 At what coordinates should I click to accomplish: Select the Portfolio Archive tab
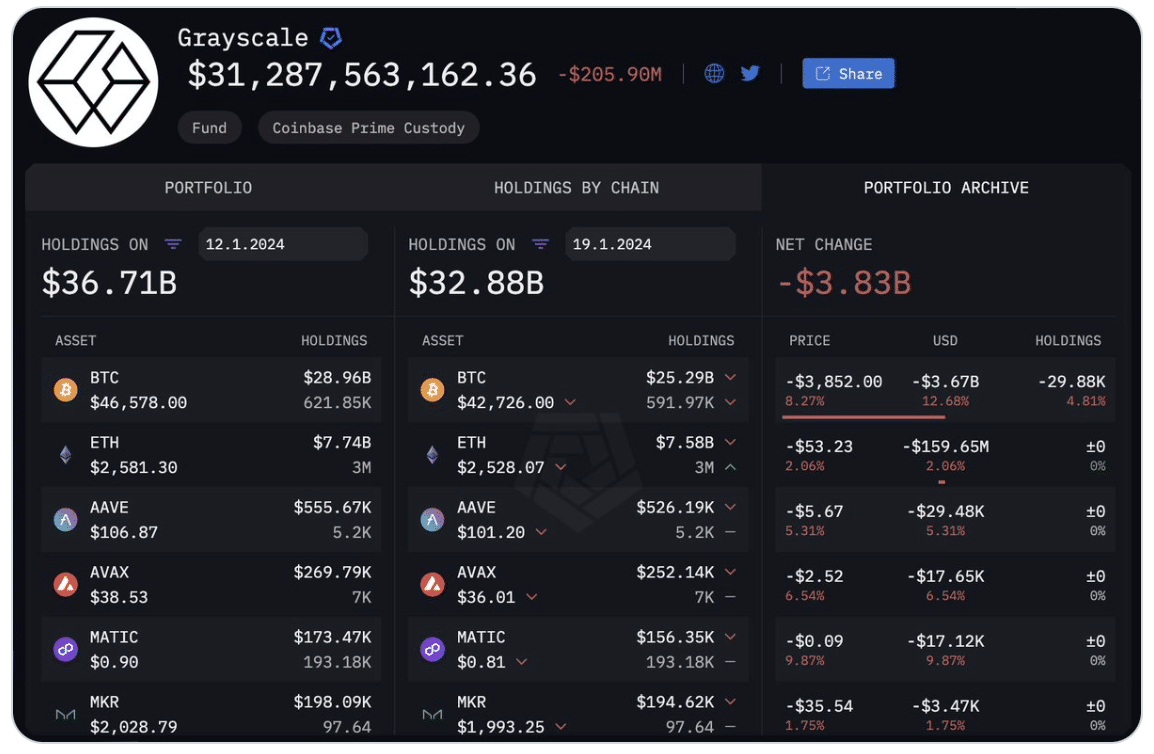click(x=946, y=187)
